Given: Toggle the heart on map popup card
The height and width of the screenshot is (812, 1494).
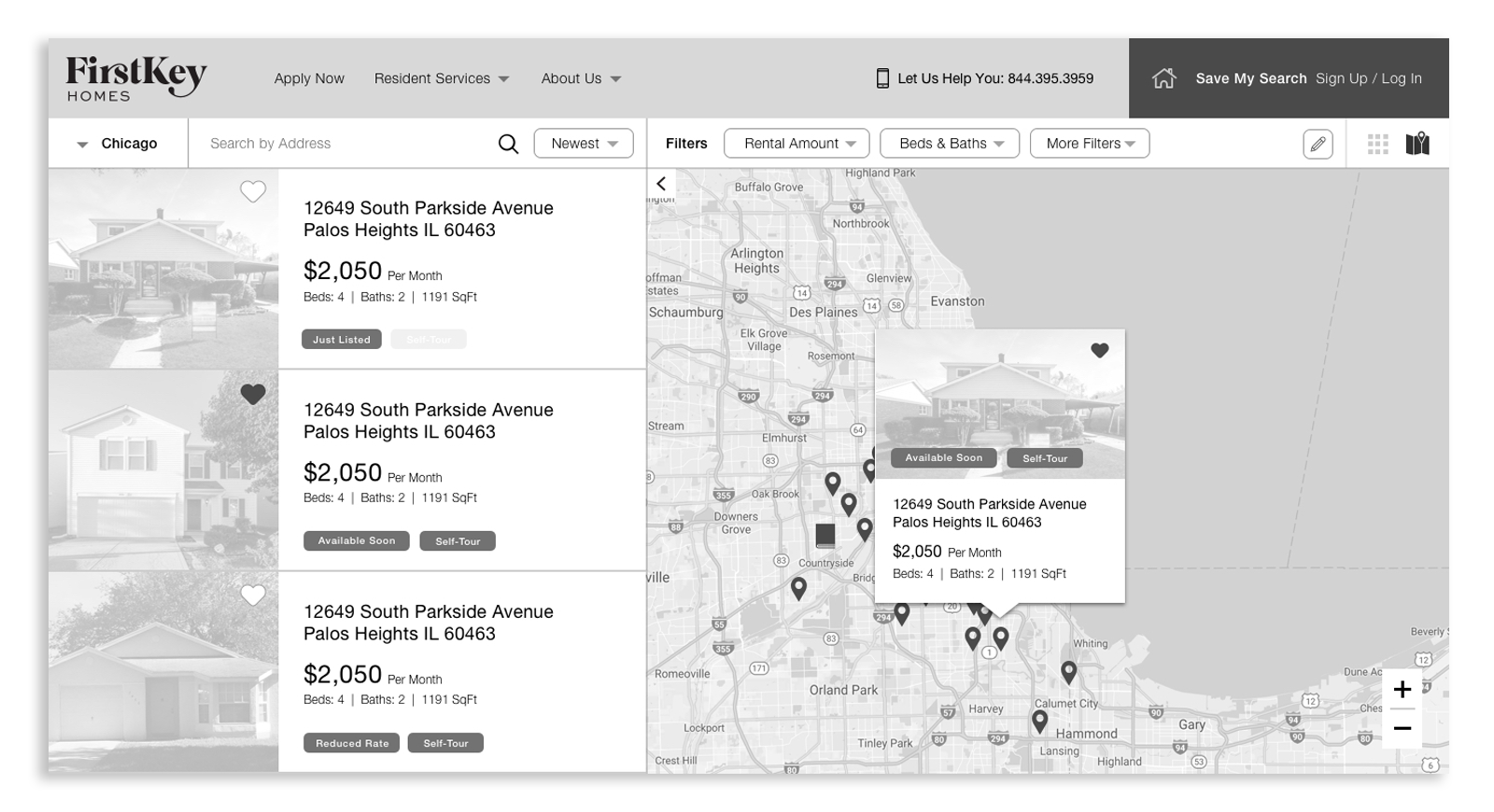Looking at the screenshot, I should (1100, 351).
